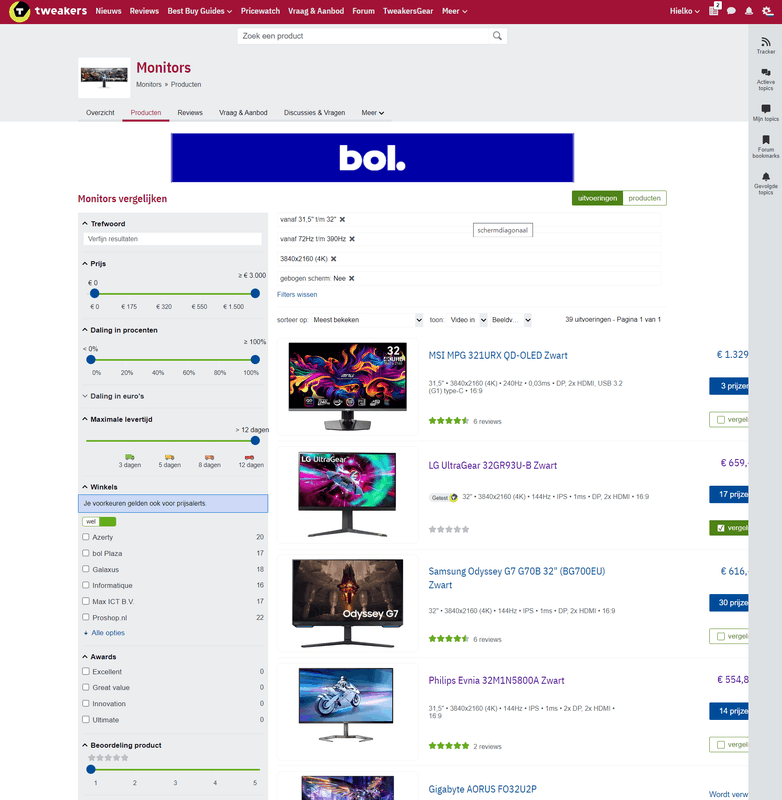Switch to the Overzicht tab

[x=100, y=113]
